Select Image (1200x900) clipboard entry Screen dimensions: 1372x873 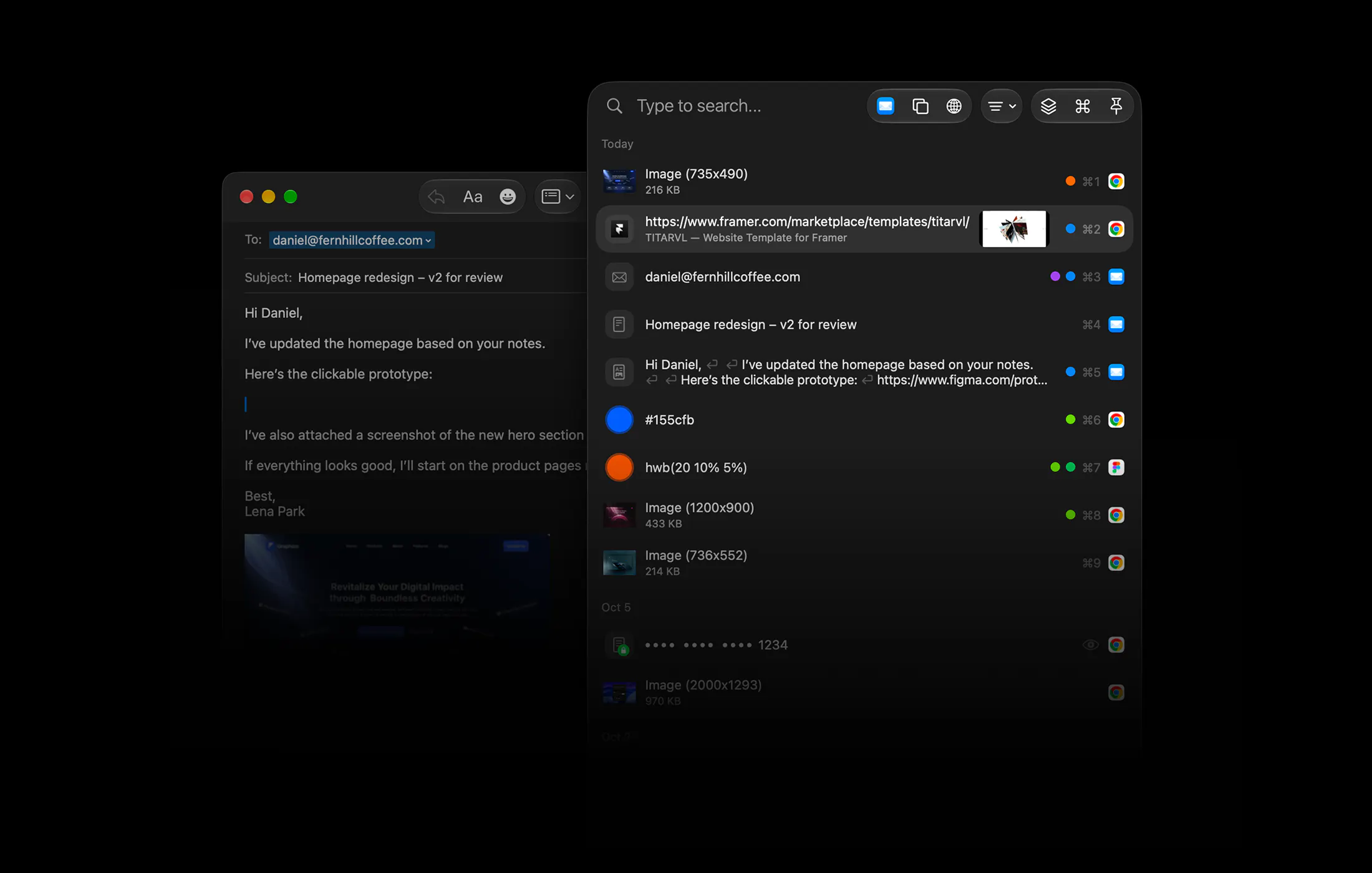(864, 515)
